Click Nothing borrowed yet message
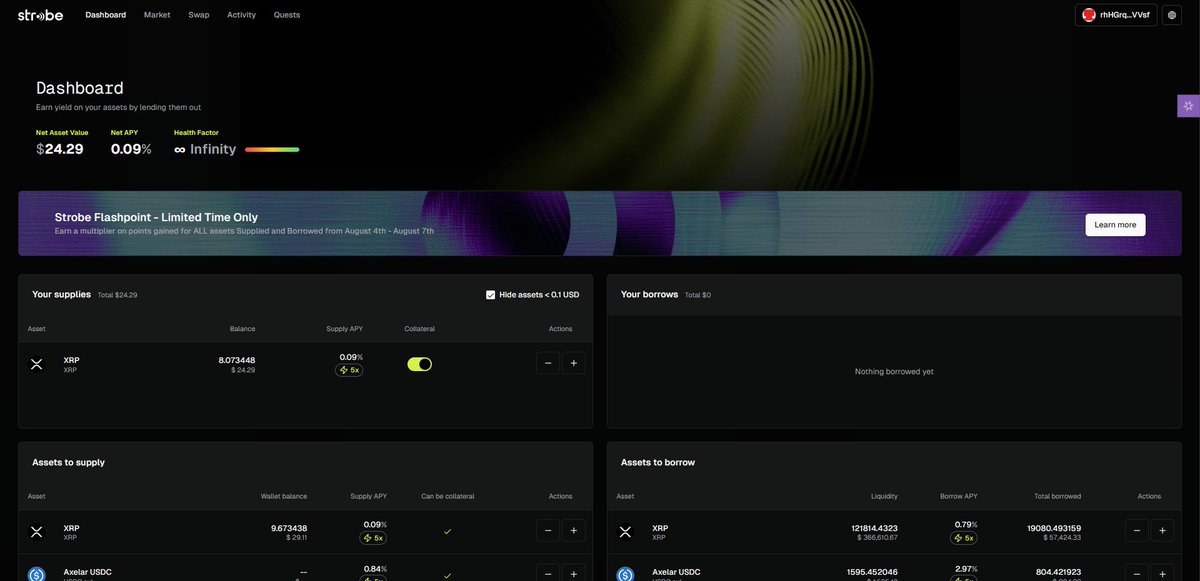This screenshot has width=1200, height=581. click(894, 372)
